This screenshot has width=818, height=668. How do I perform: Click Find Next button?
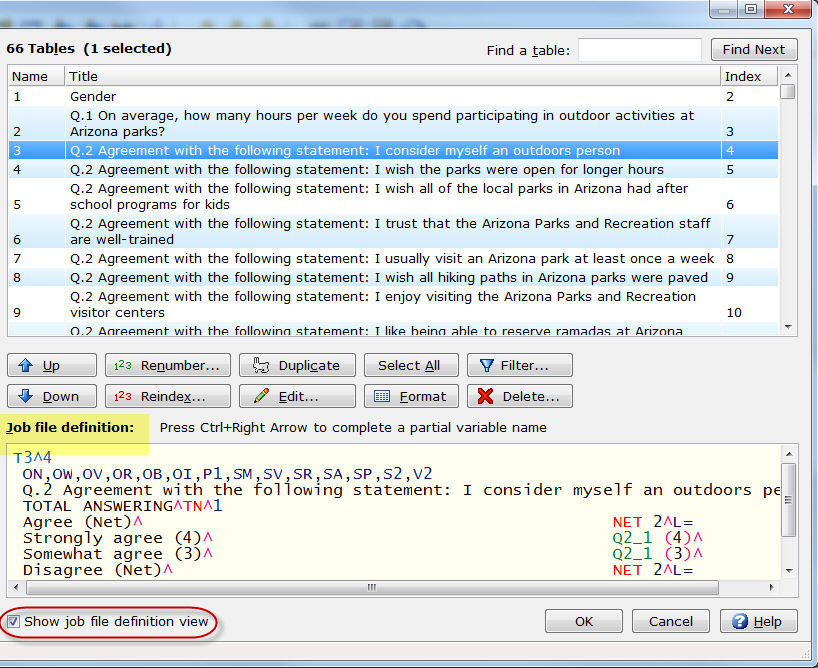(x=754, y=50)
